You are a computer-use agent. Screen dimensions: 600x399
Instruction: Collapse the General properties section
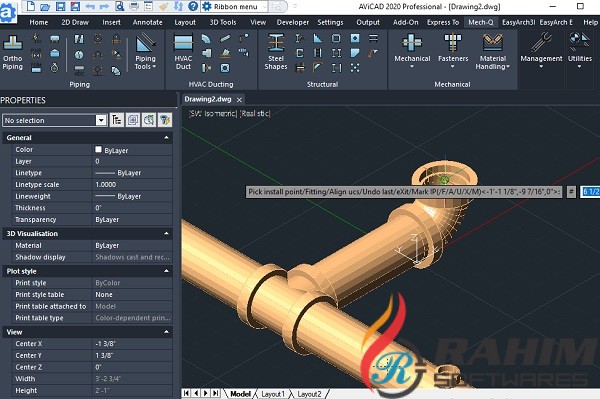pos(166,137)
